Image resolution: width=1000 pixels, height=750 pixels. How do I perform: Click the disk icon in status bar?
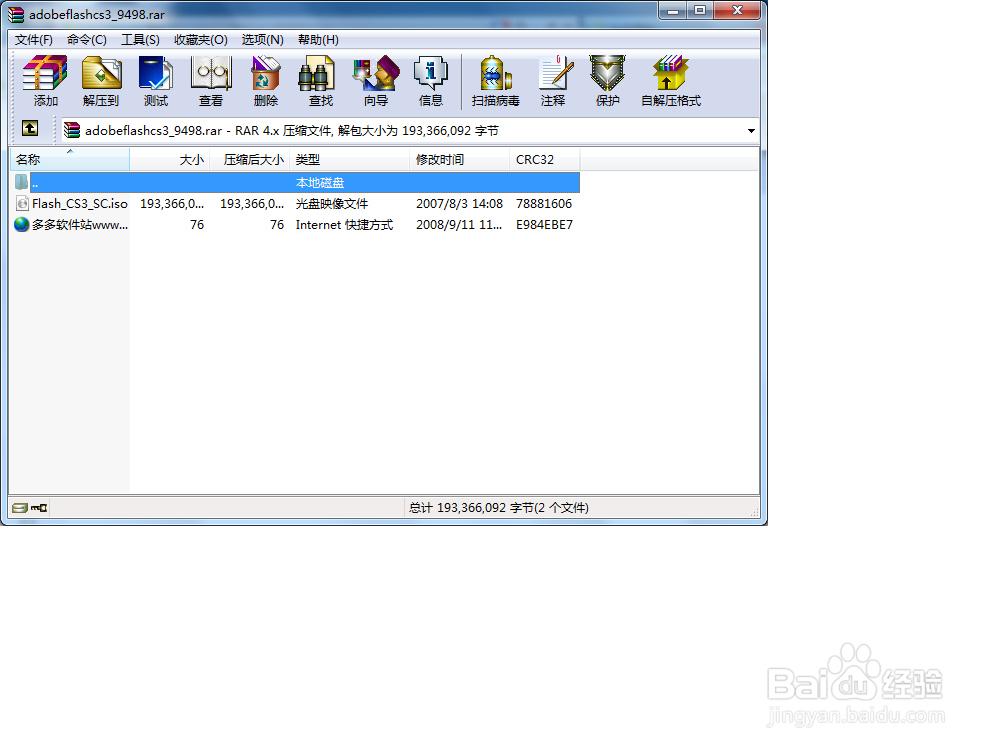coord(20,508)
